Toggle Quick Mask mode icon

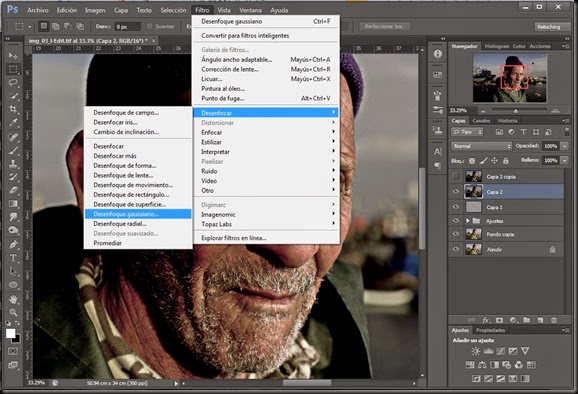click(13, 351)
